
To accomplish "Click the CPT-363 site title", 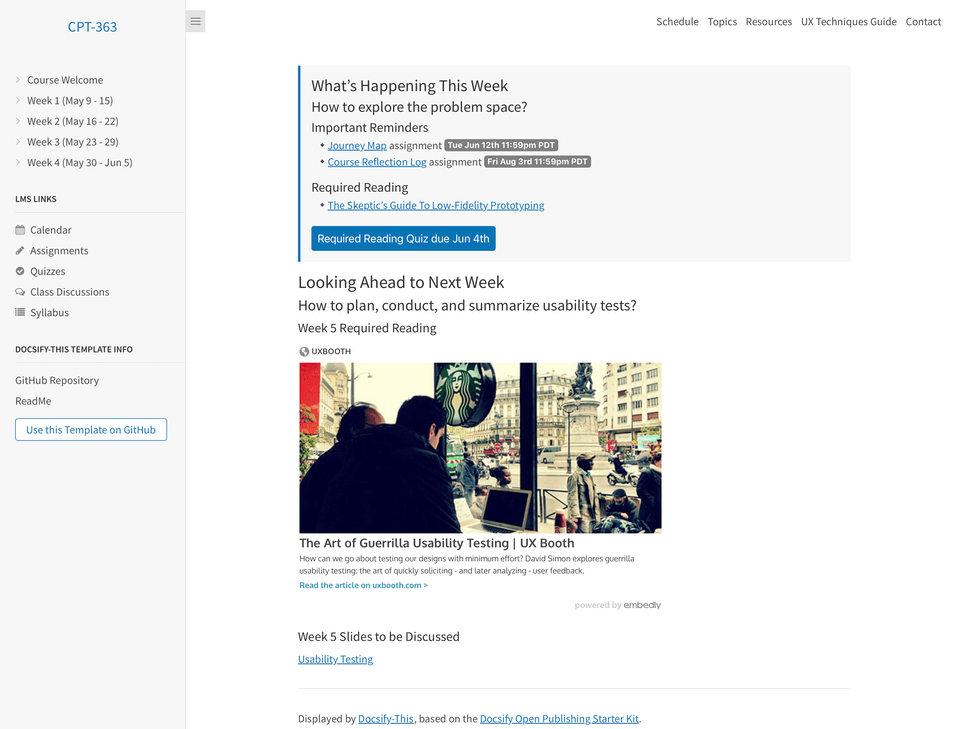I will point(92,26).
